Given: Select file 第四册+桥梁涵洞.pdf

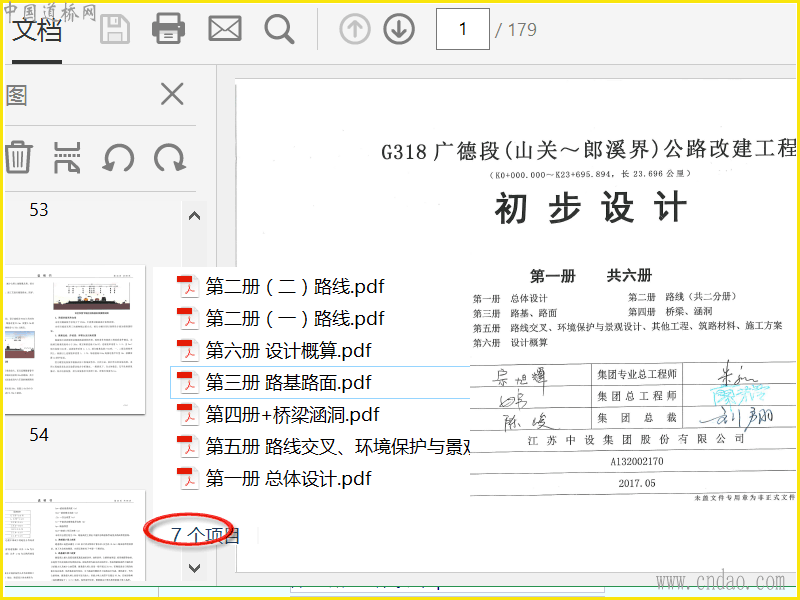Looking at the screenshot, I should [278, 414].
